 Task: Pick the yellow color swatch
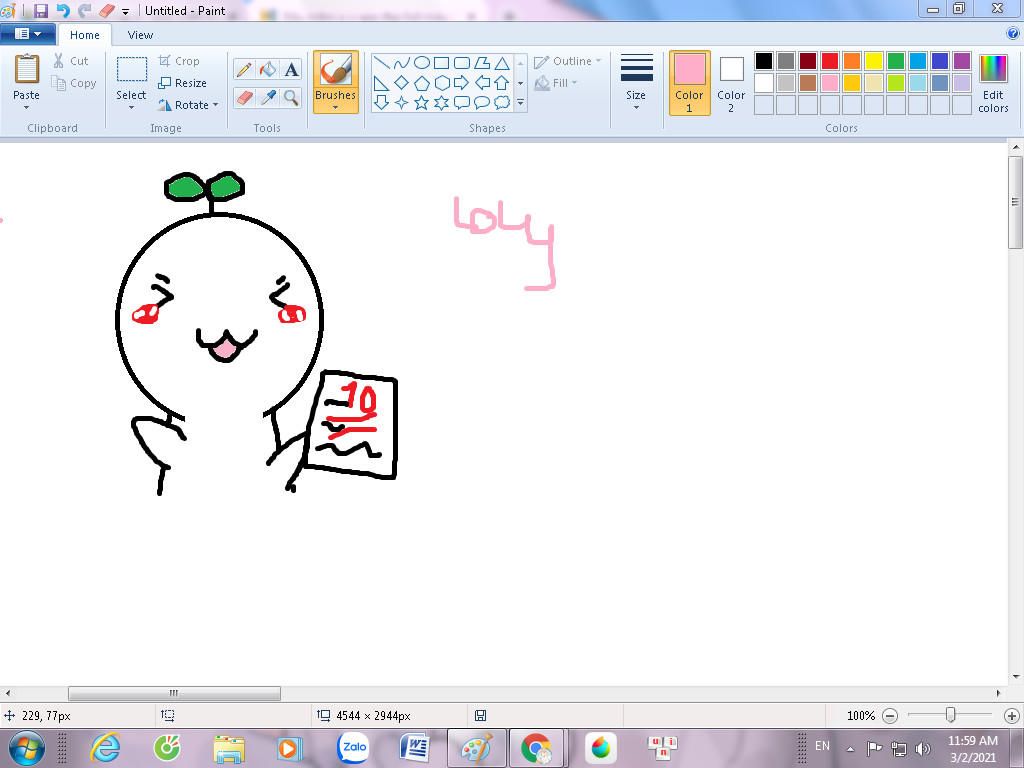coord(874,61)
